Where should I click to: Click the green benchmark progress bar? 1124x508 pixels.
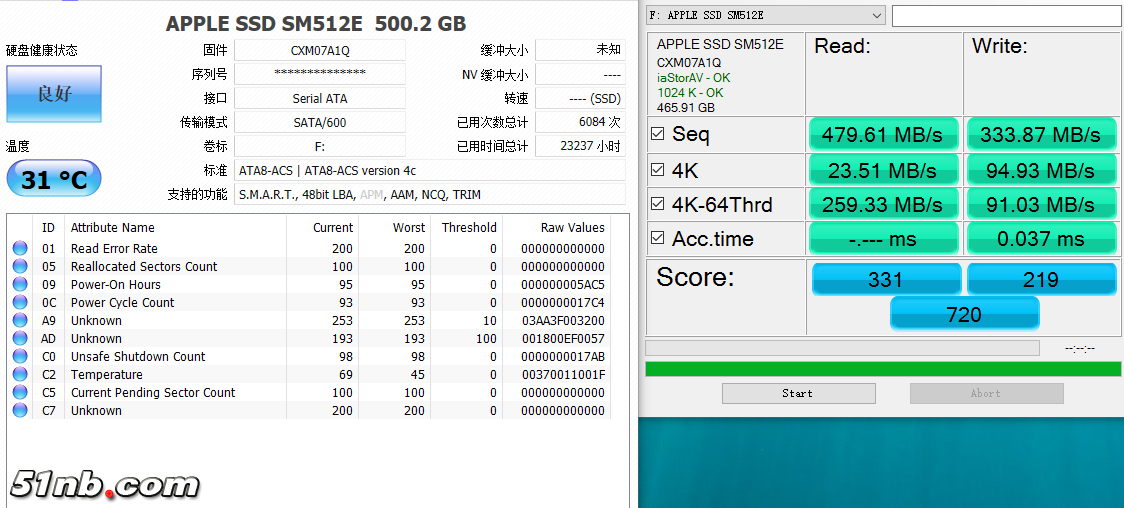tap(883, 369)
